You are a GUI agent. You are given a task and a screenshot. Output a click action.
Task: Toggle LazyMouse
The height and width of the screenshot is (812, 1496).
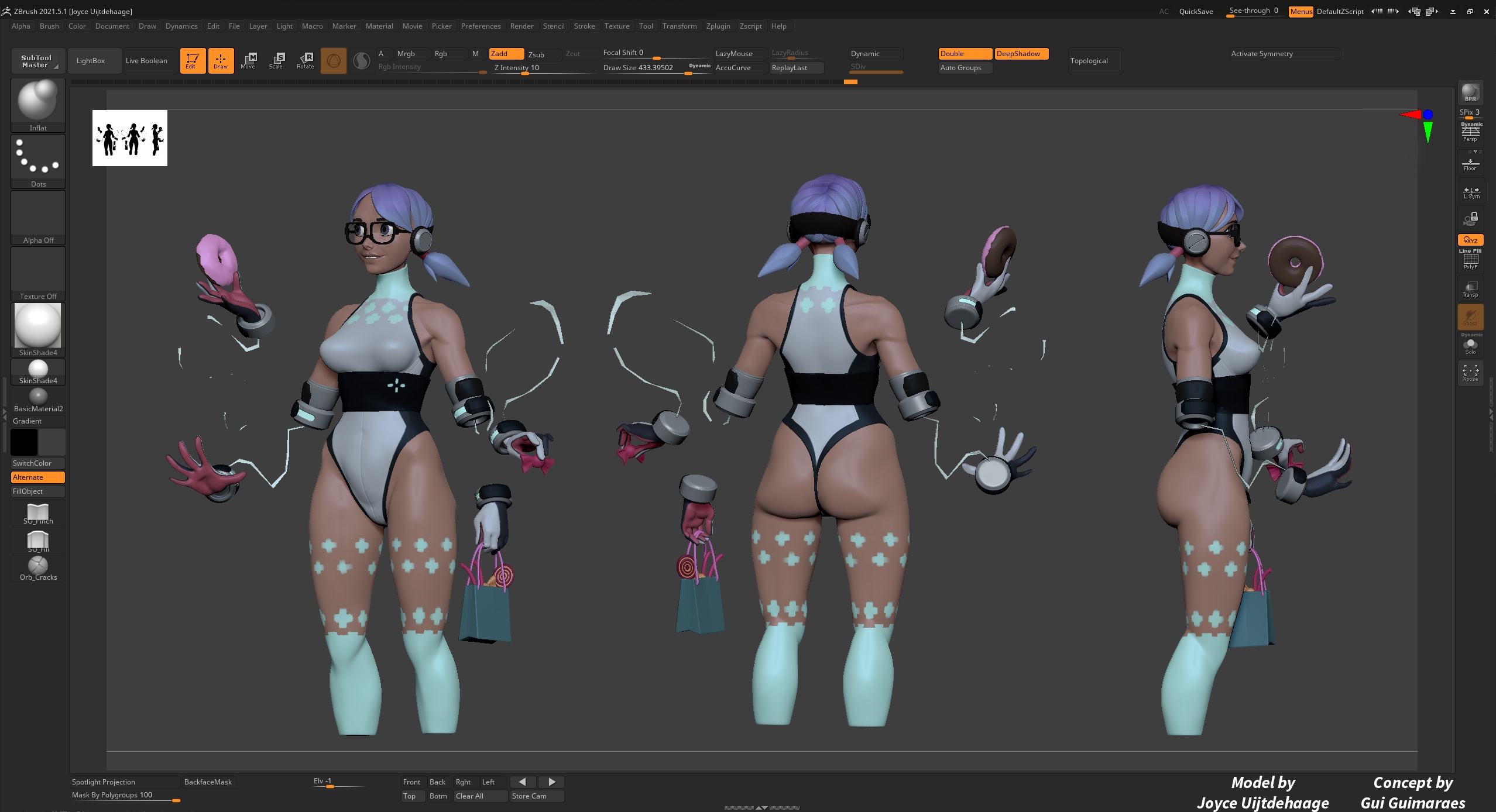(740, 54)
